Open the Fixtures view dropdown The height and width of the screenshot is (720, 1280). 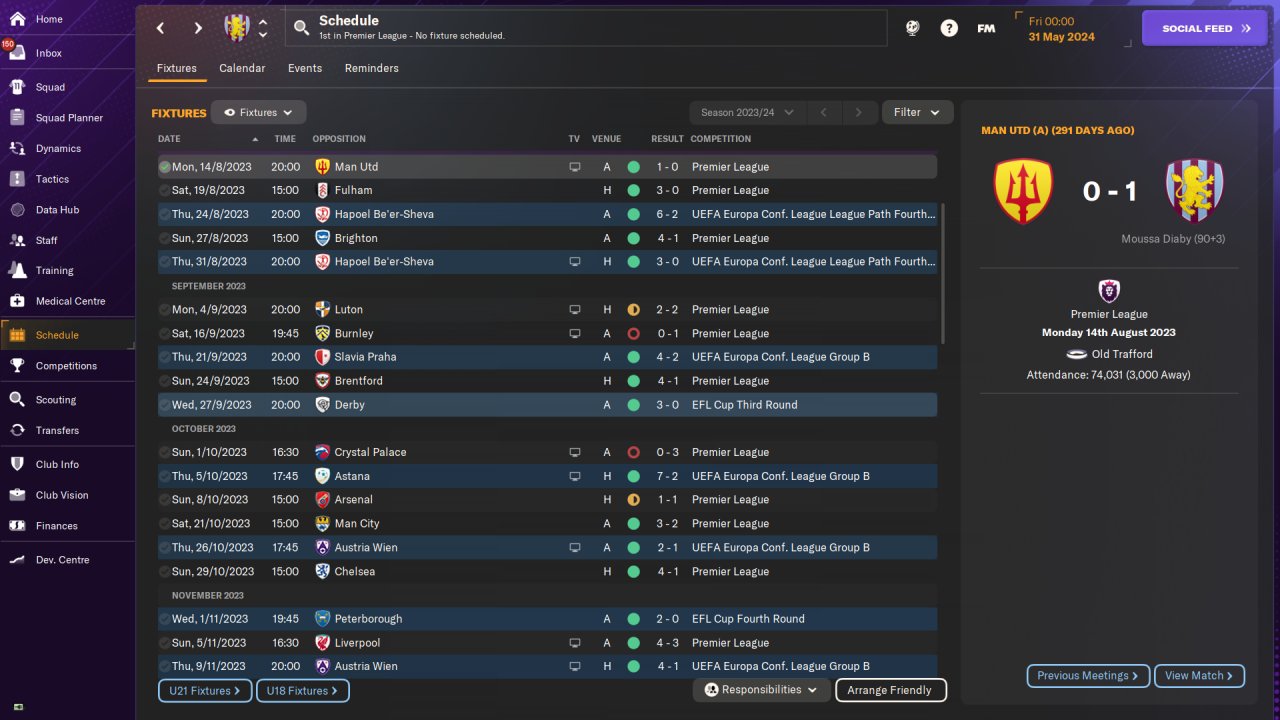259,113
